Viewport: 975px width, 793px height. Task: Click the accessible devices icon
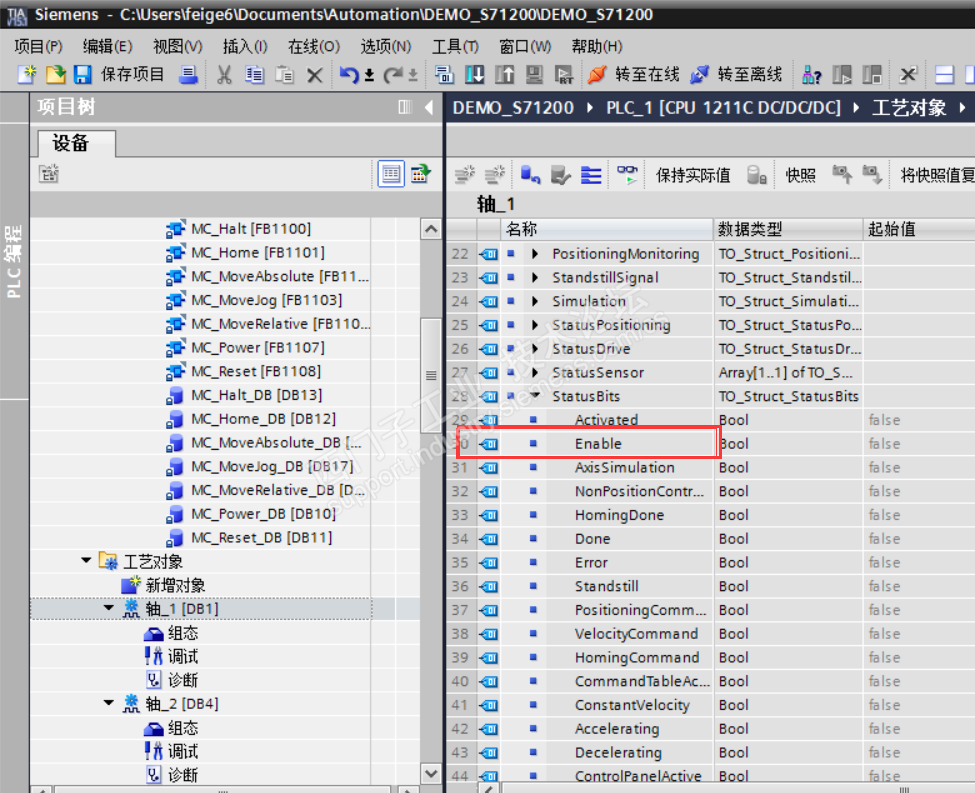tap(811, 75)
